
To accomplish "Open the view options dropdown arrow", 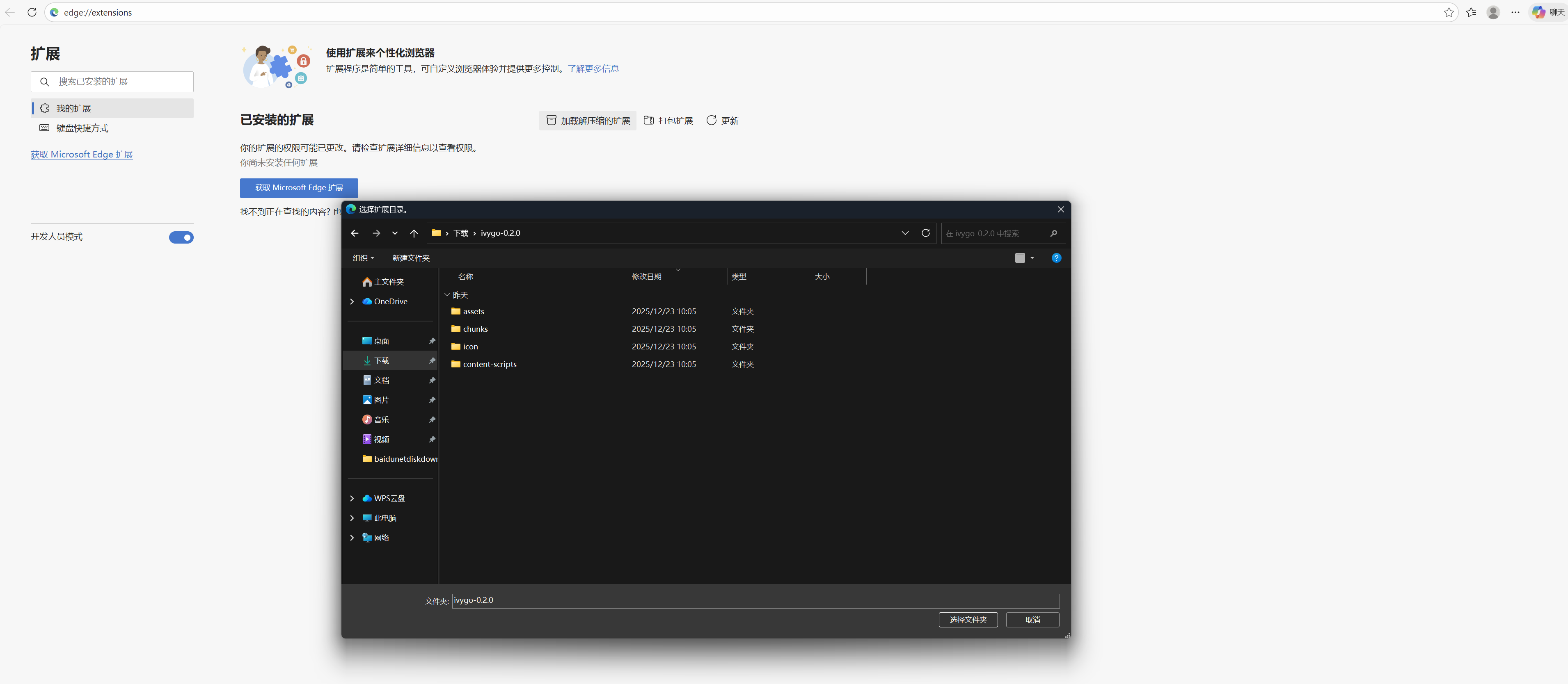I will pyautogui.click(x=1032, y=258).
